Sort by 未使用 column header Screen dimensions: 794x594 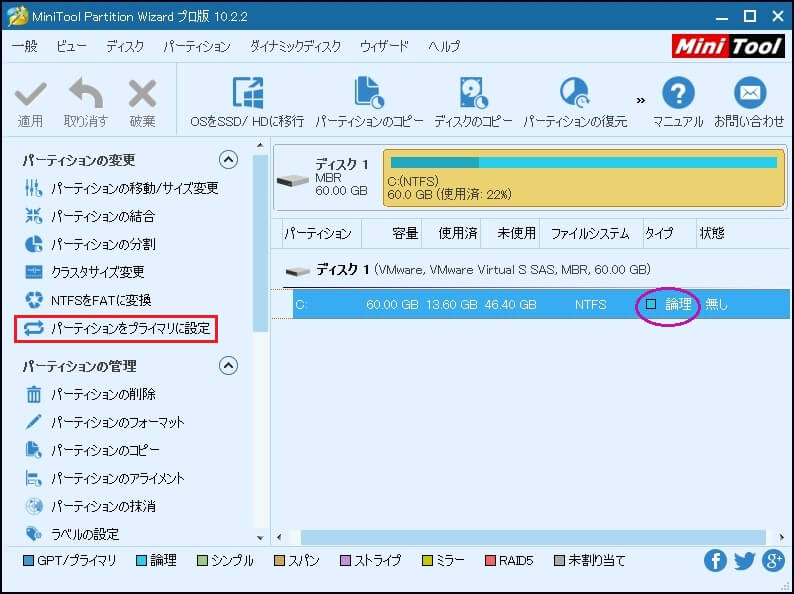510,233
